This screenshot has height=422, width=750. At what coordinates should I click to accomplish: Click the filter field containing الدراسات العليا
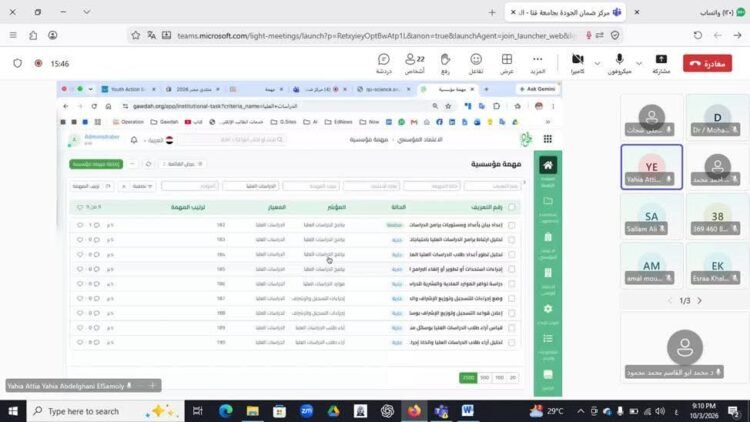[x=251, y=186]
